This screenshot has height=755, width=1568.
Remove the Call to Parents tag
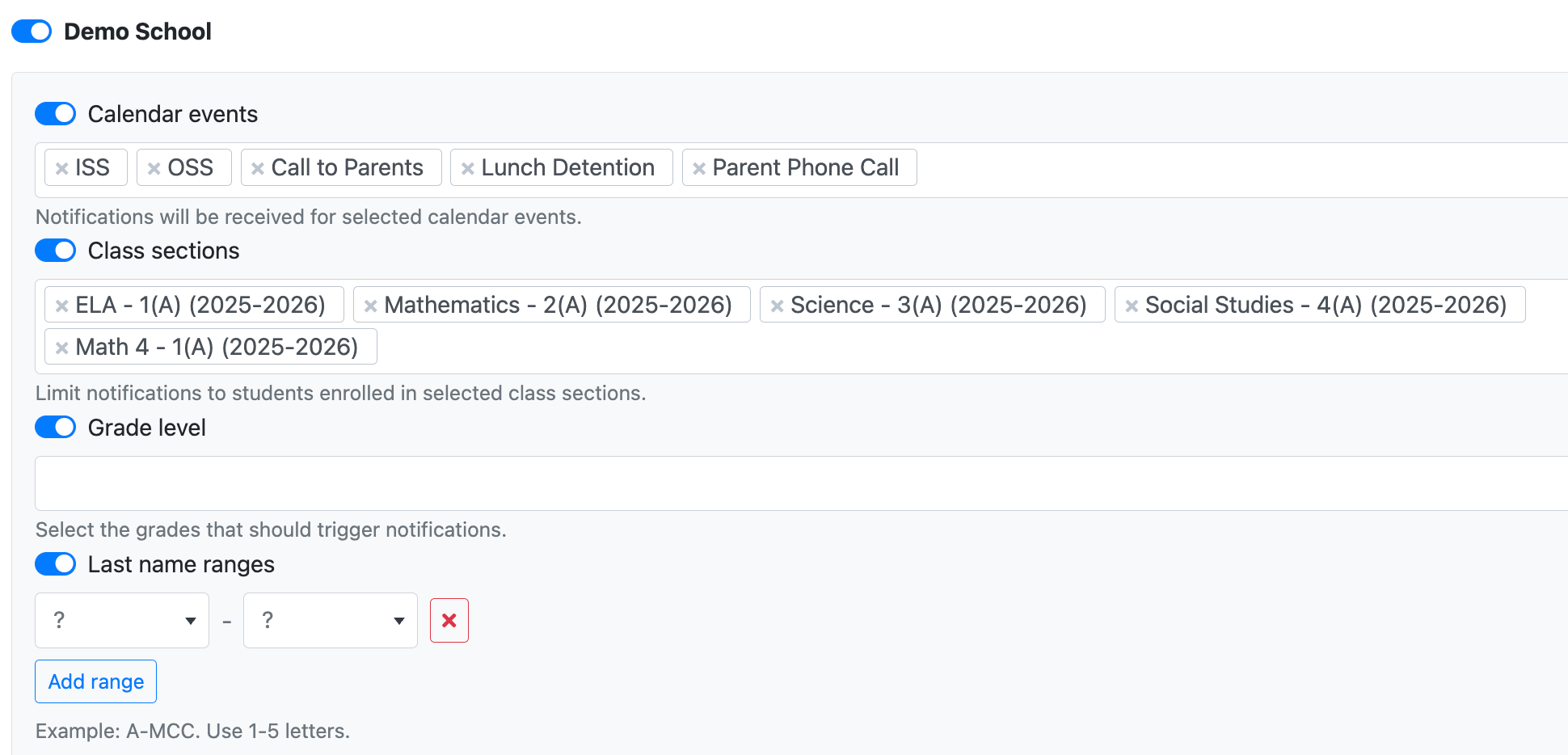pos(258,168)
